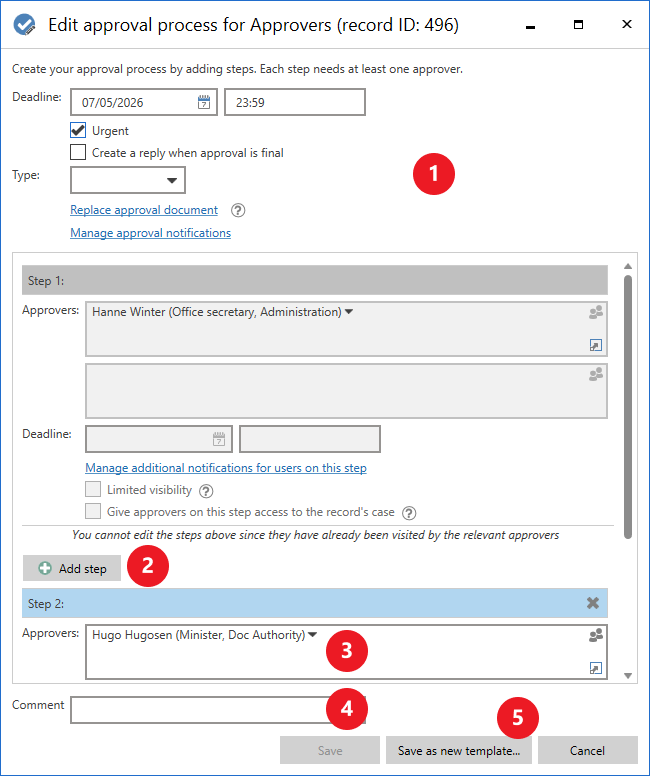Expand Hugo Hugosen approver dropdown arrow
The width and height of the screenshot is (650, 776).
point(312,634)
